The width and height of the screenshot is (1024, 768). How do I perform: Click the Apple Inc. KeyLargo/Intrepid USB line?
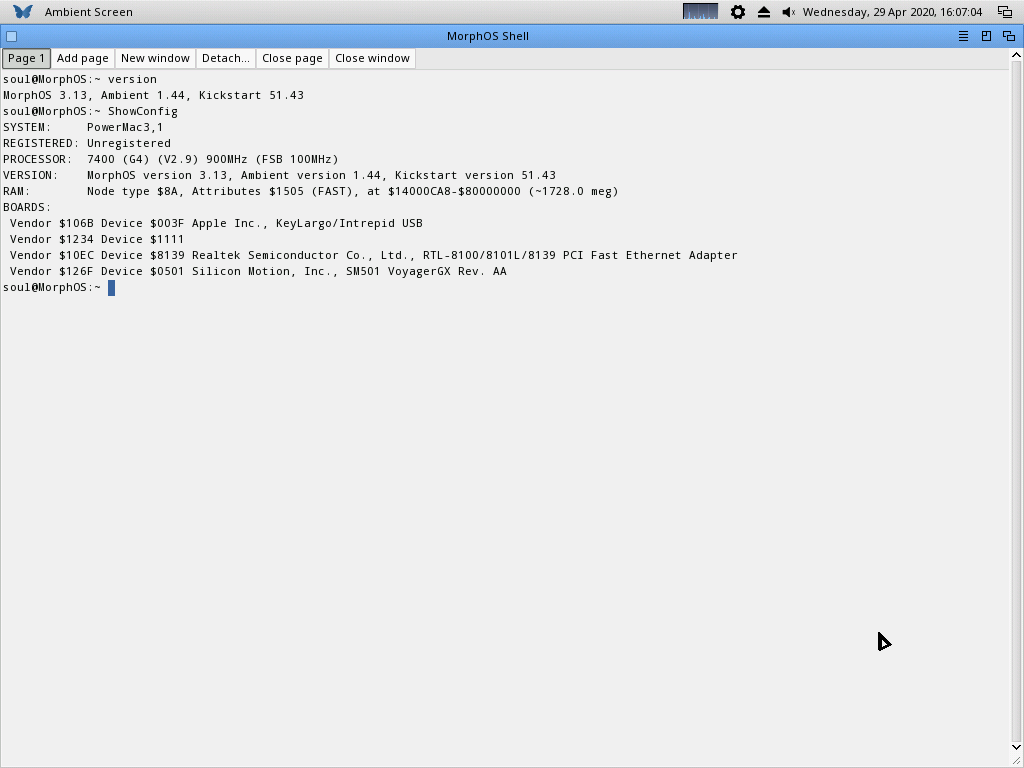tap(216, 223)
